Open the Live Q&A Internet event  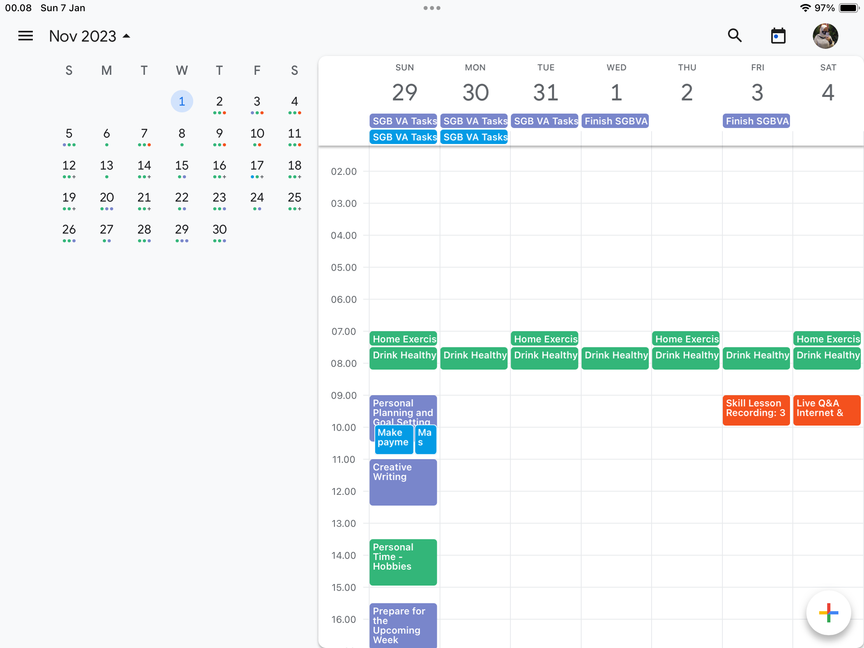click(x=827, y=410)
